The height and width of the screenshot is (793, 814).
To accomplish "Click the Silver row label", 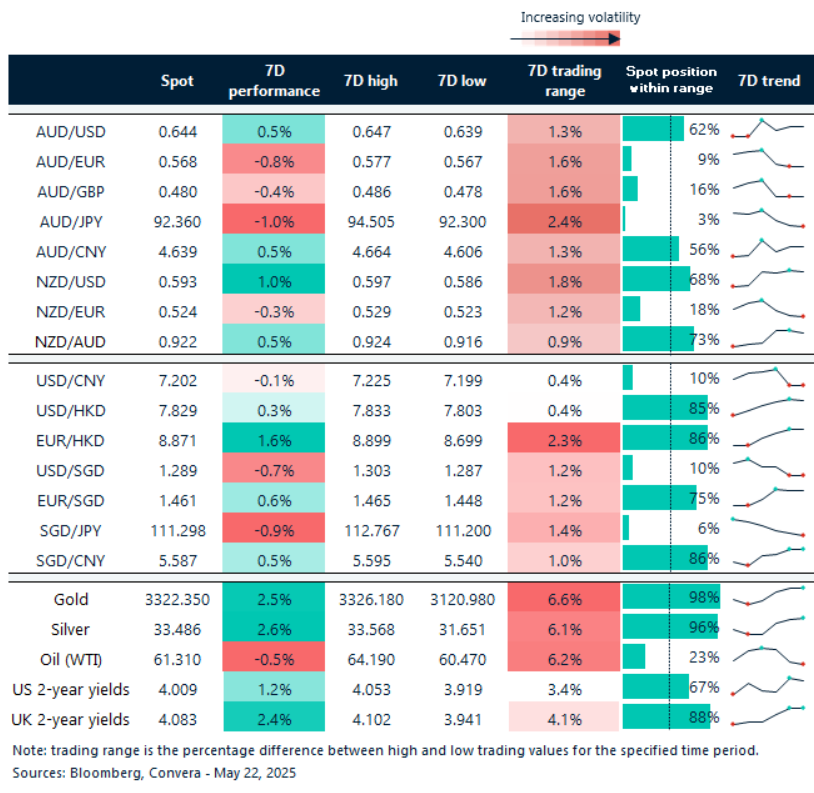I will pos(70,627).
